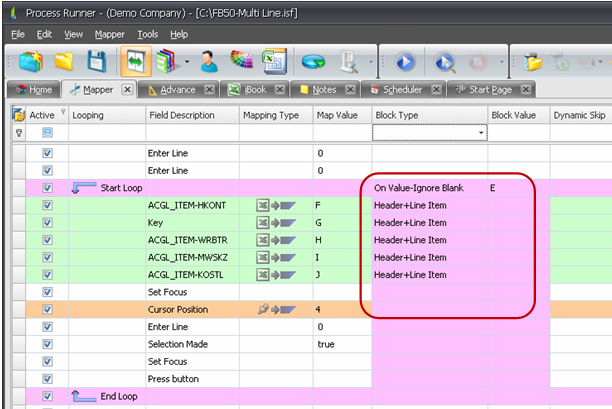Open the Active column filter funnel
Viewport: 612px width, 409px height.
(x=63, y=111)
